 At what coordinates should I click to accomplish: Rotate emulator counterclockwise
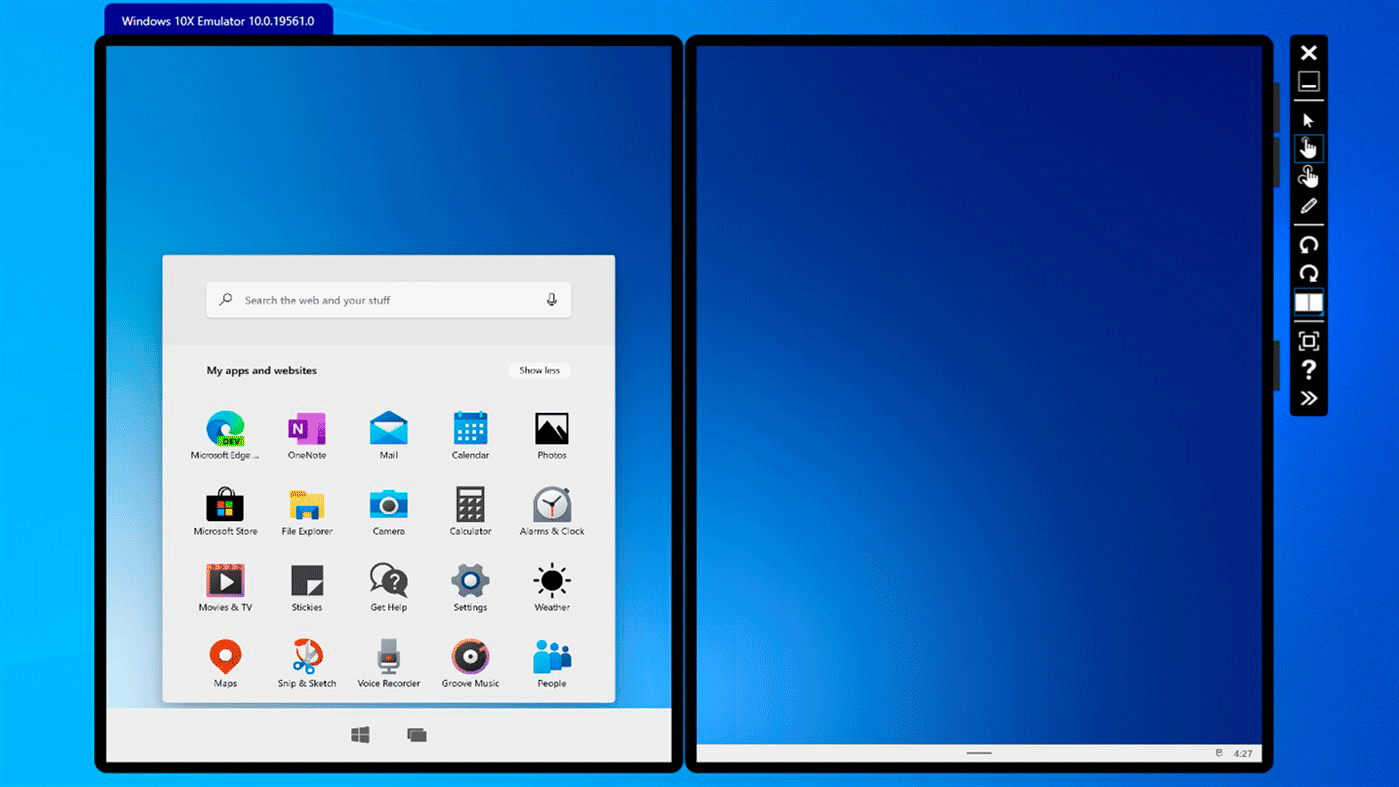click(x=1309, y=245)
